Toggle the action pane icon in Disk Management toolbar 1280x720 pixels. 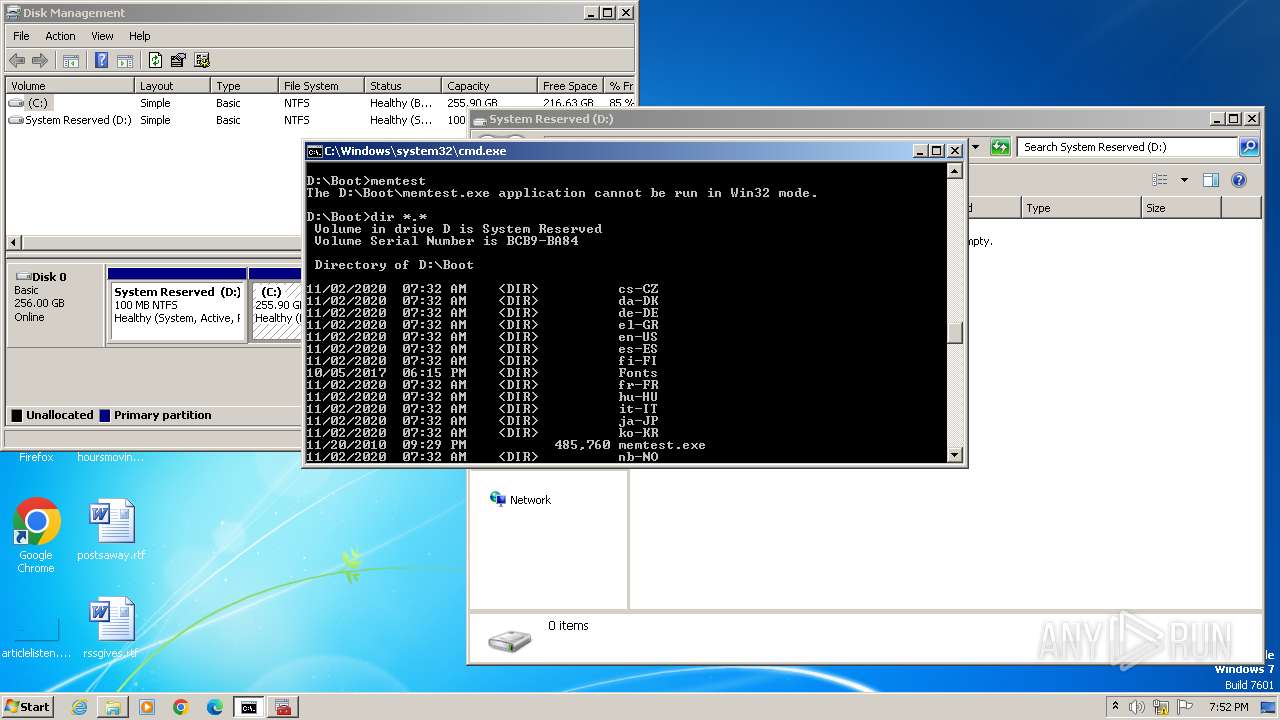(125, 61)
